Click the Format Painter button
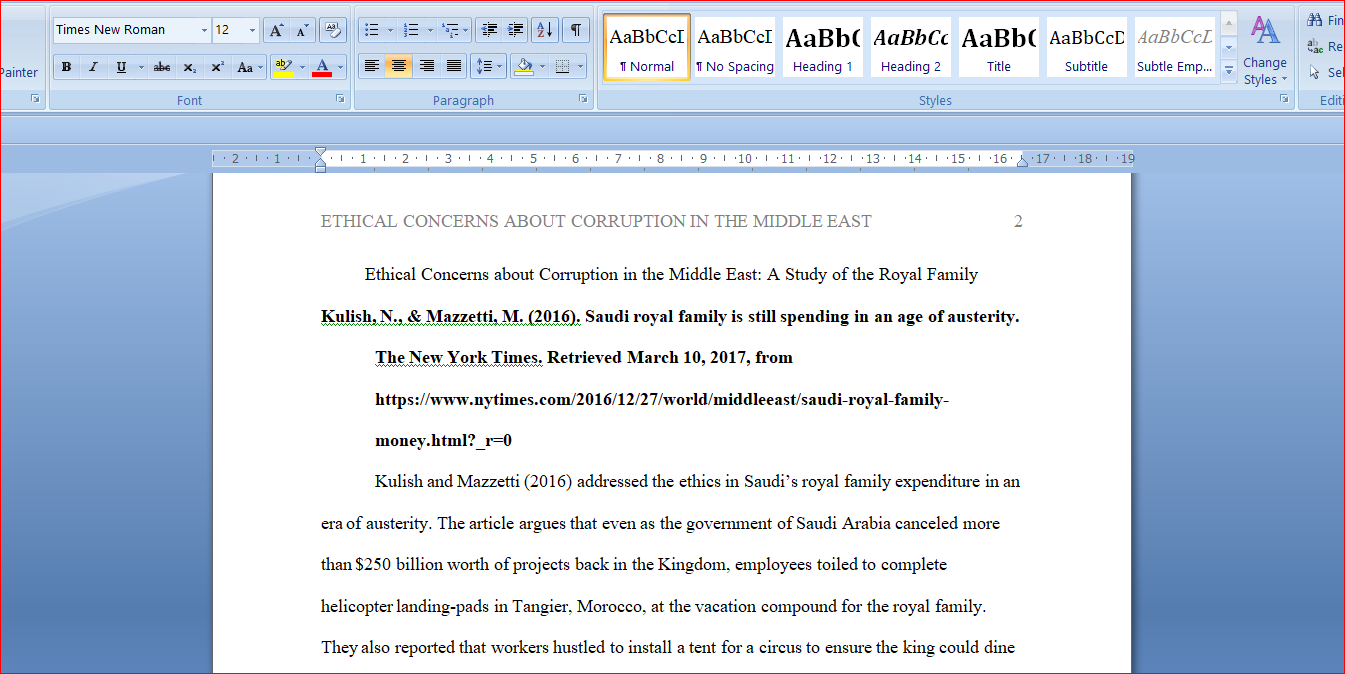 pyautogui.click(x=19, y=72)
